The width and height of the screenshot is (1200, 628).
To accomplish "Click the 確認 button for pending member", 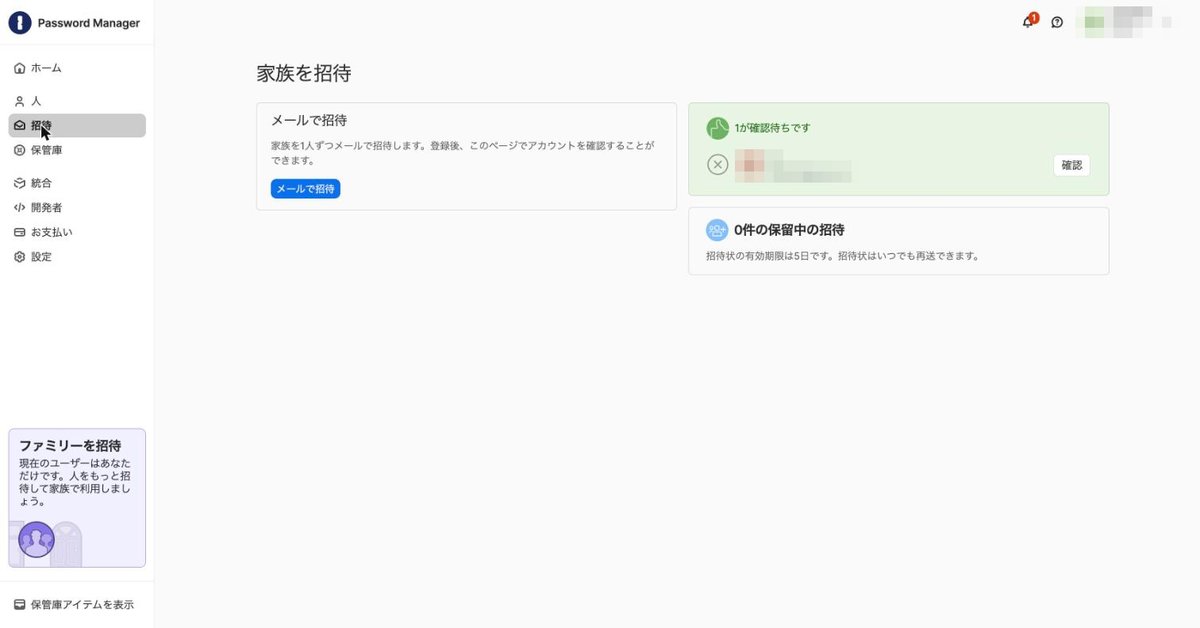I will [1071, 165].
